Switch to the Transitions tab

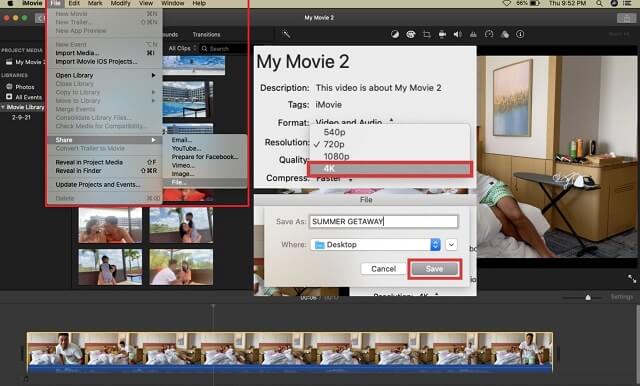(x=206, y=35)
